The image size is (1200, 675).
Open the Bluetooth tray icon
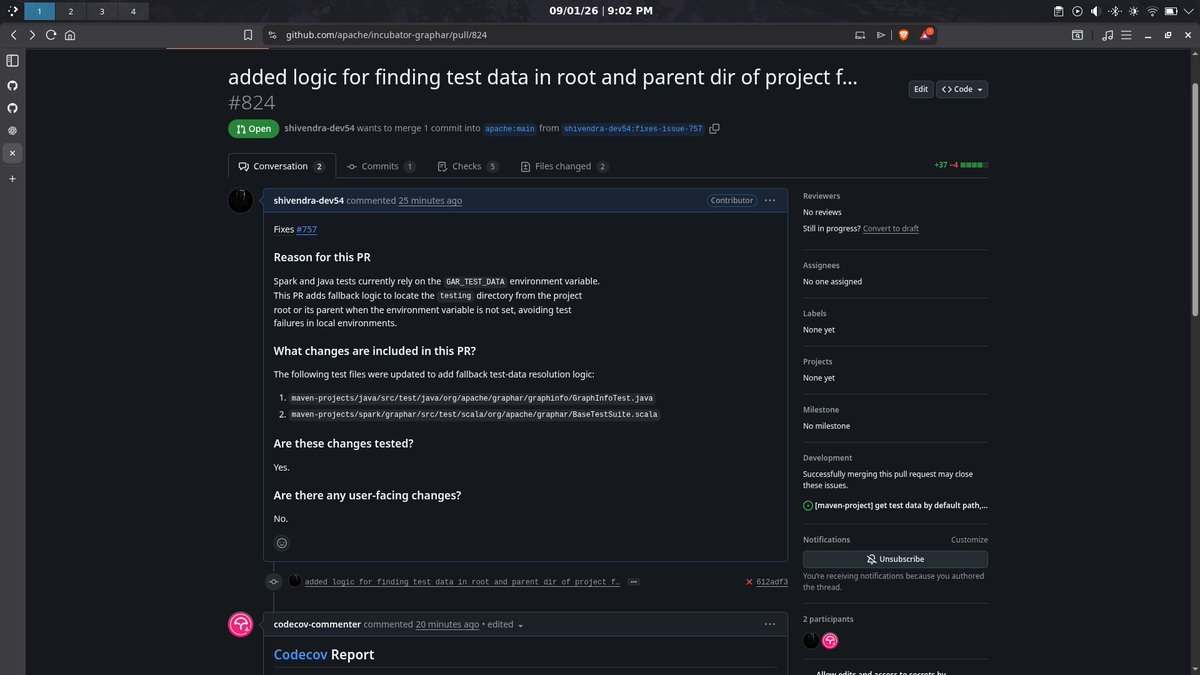(1114, 11)
